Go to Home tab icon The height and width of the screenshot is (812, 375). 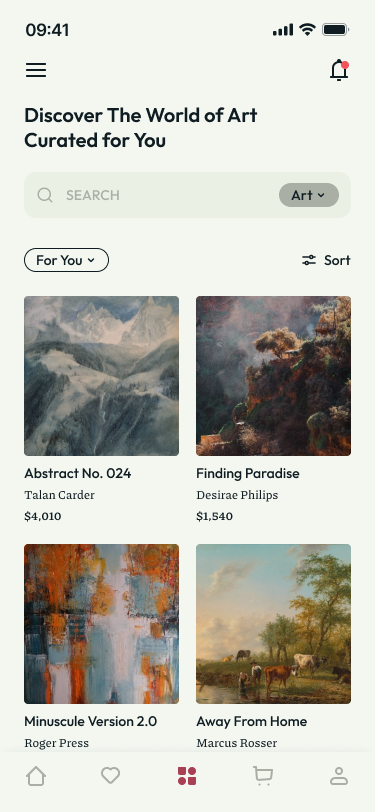pos(36,776)
